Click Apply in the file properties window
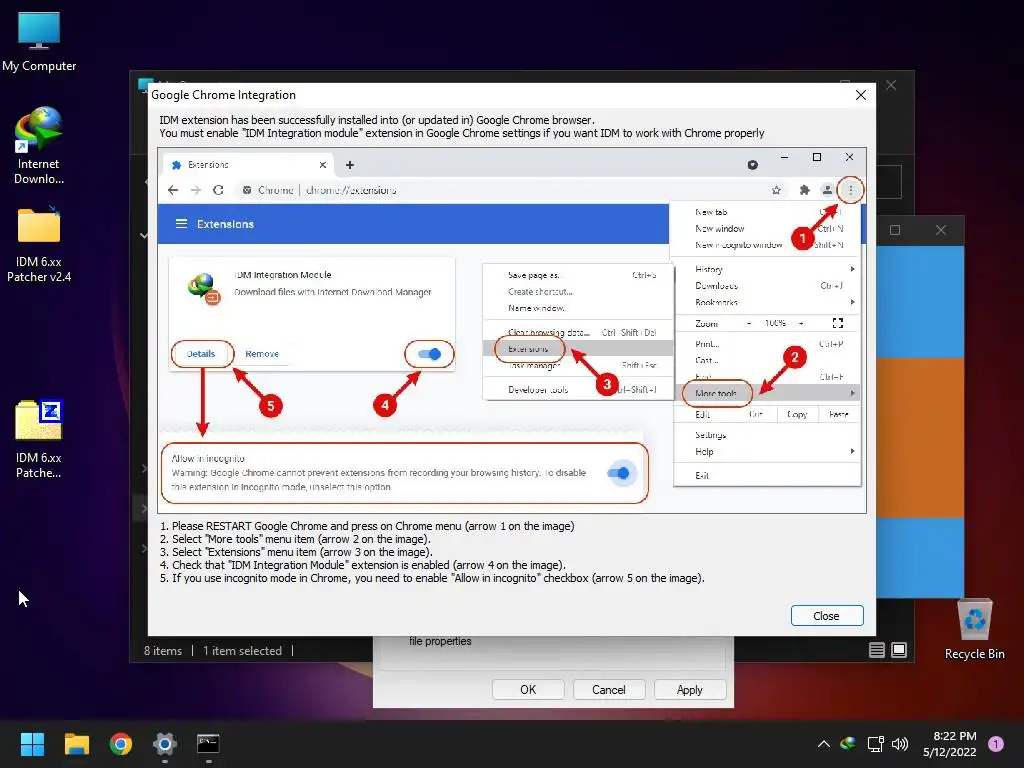This screenshot has height=768, width=1024. tap(690, 690)
